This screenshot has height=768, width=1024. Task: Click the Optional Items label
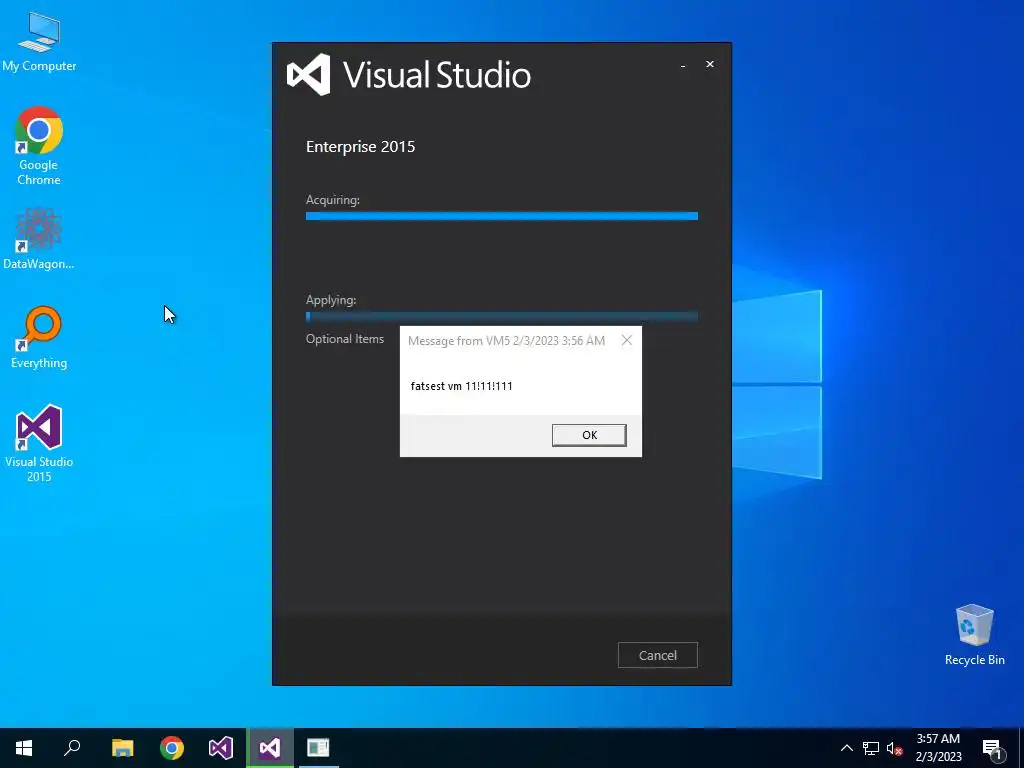tap(345, 339)
